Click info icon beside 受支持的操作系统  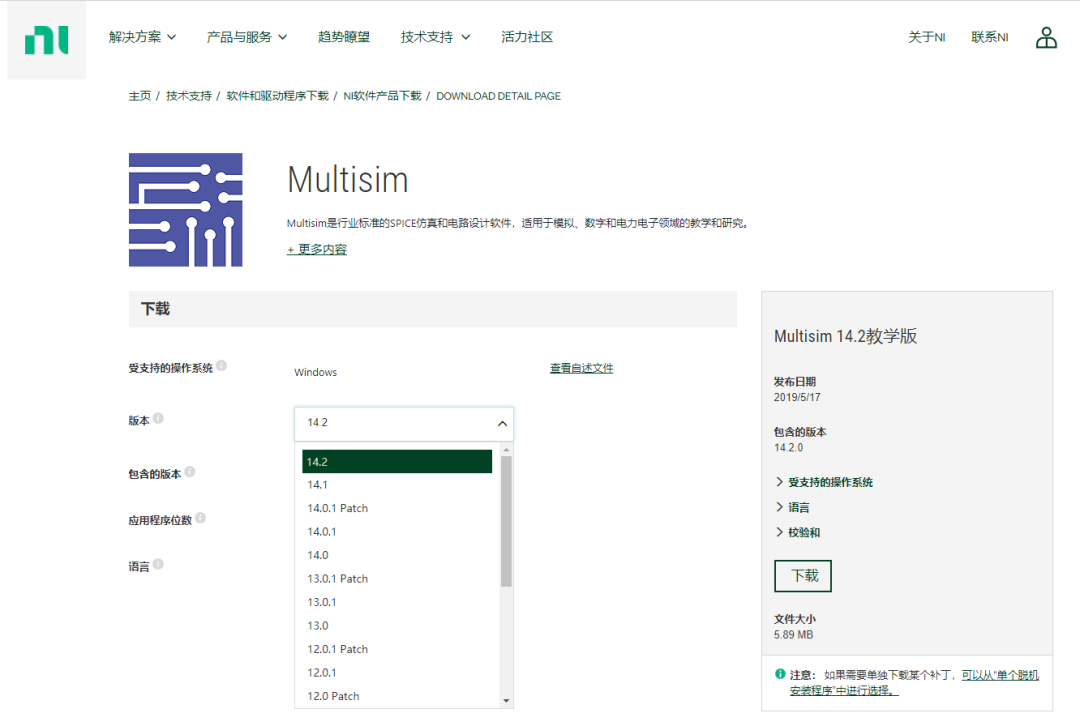click(222, 366)
